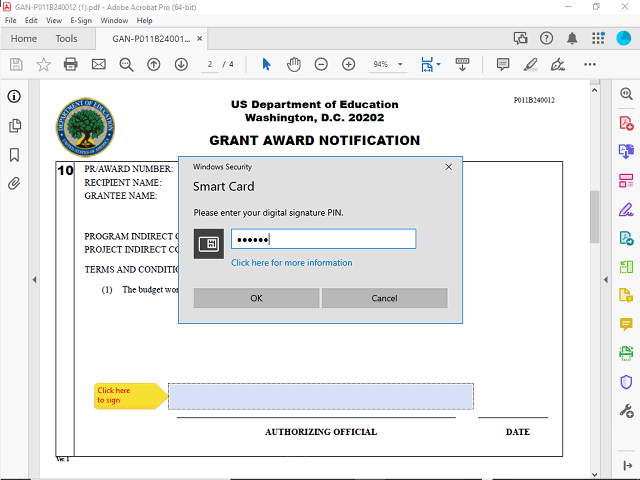
Task: Open Organize Pages tool
Action: [x=626, y=180]
